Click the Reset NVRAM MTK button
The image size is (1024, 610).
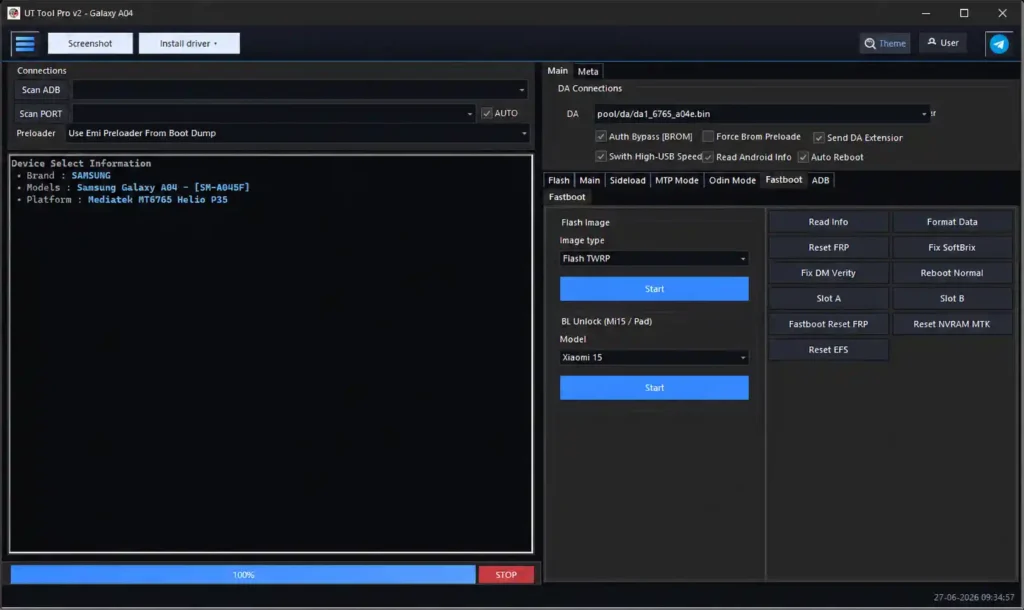pos(952,324)
